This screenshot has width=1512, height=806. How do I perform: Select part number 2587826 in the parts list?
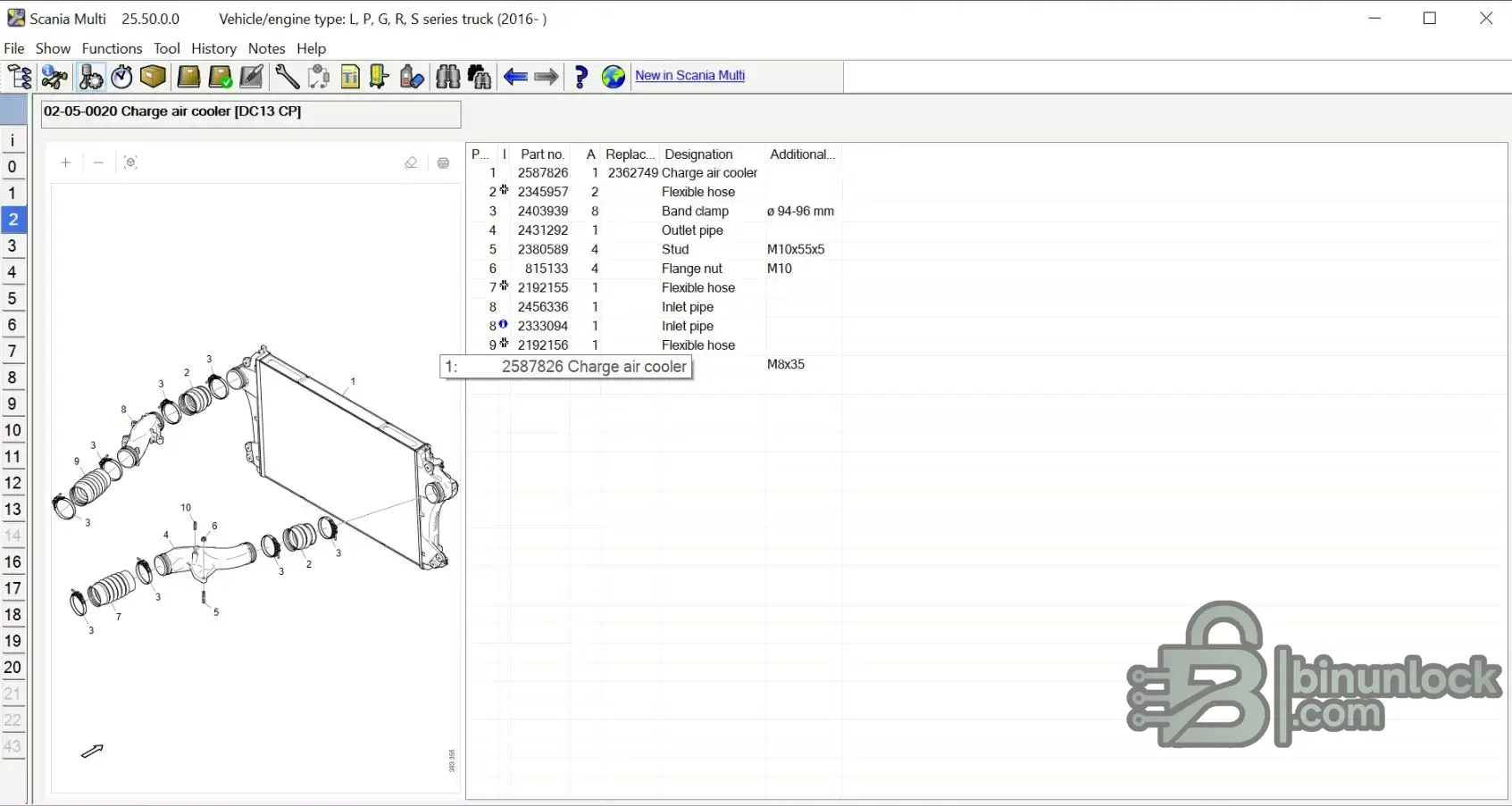click(543, 173)
